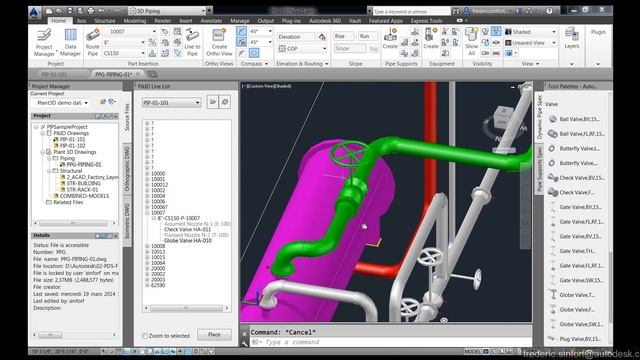Create a pipe support
This screenshot has height=360, width=640.
[x=390, y=39]
